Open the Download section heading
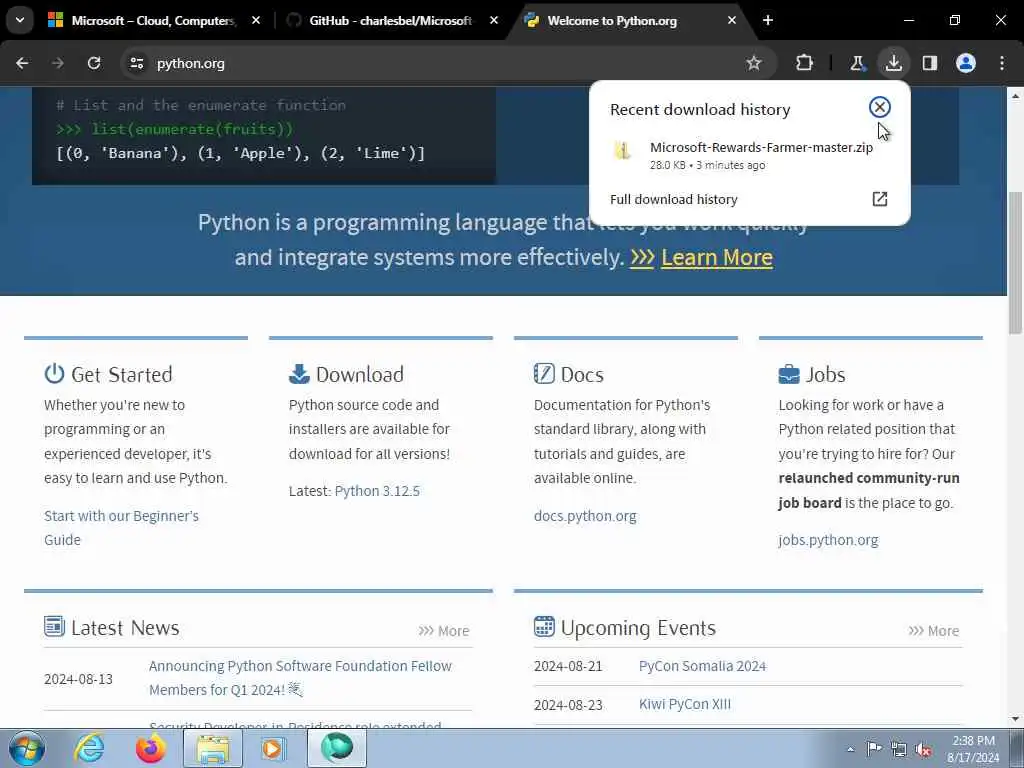 (359, 375)
